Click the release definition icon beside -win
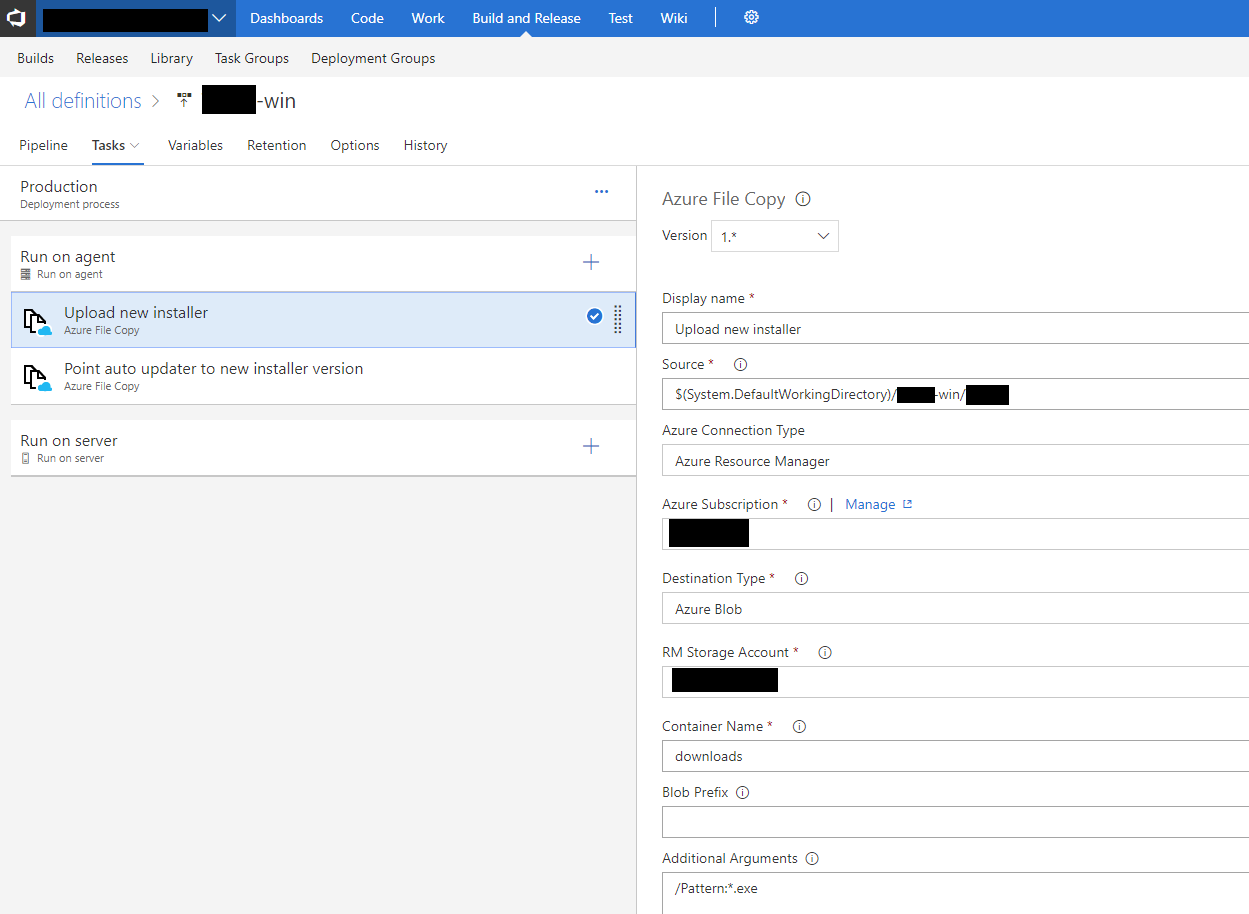1249x914 pixels. click(x=184, y=100)
